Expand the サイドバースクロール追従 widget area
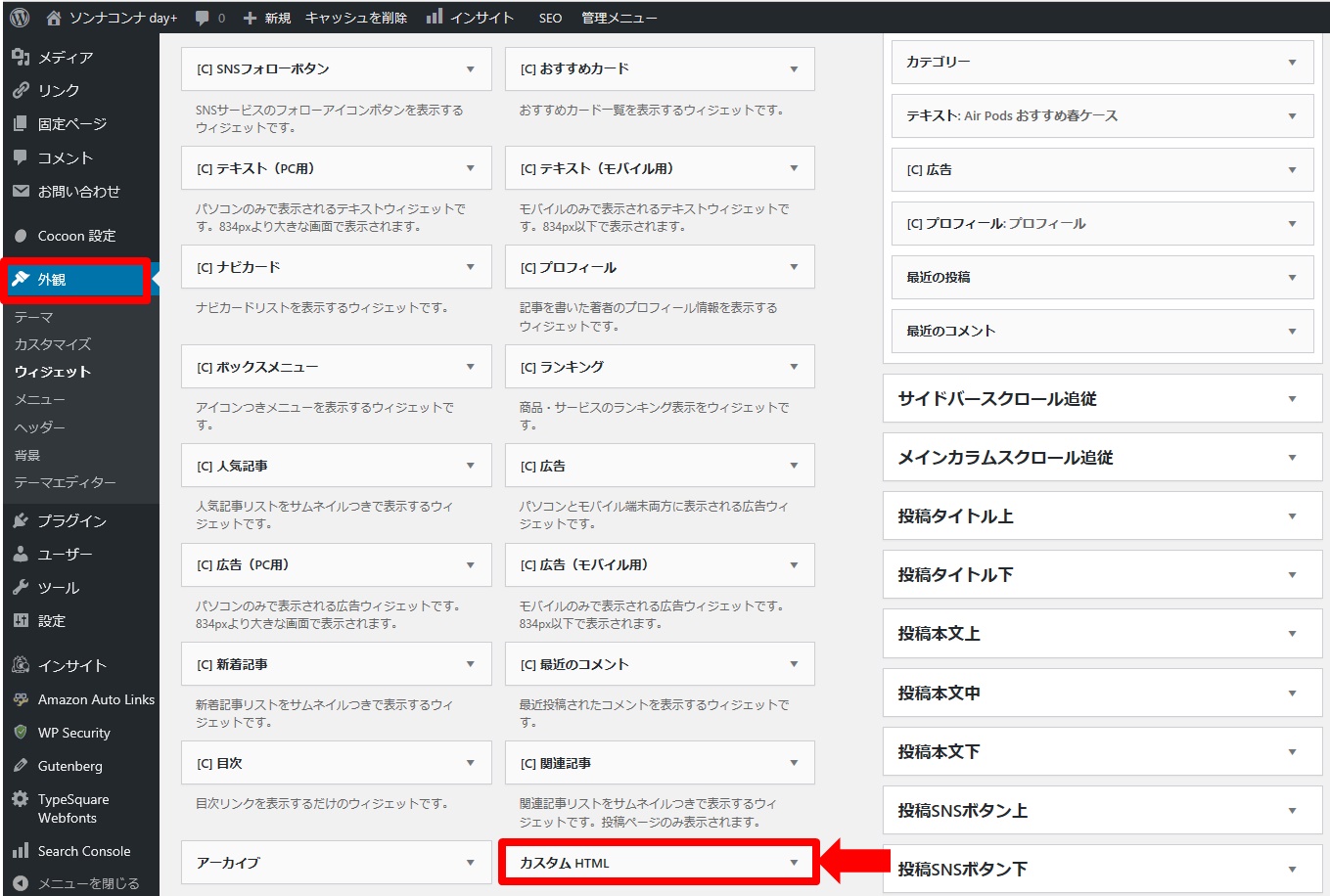The height and width of the screenshot is (896, 1330). tap(1292, 399)
